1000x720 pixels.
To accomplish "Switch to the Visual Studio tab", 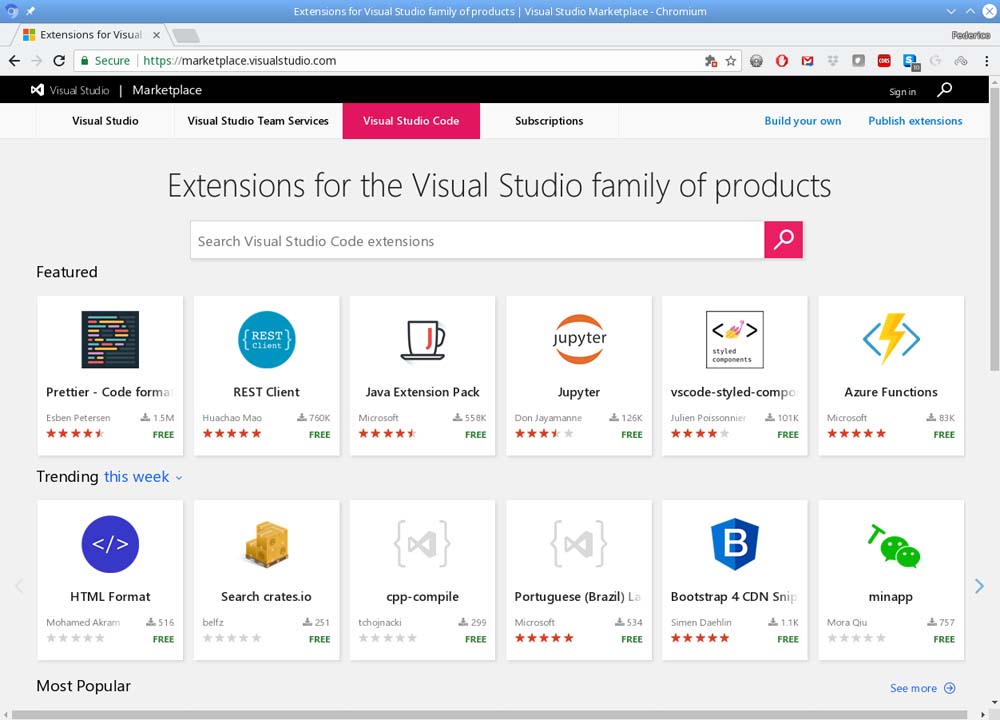I will (x=105, y=121).
